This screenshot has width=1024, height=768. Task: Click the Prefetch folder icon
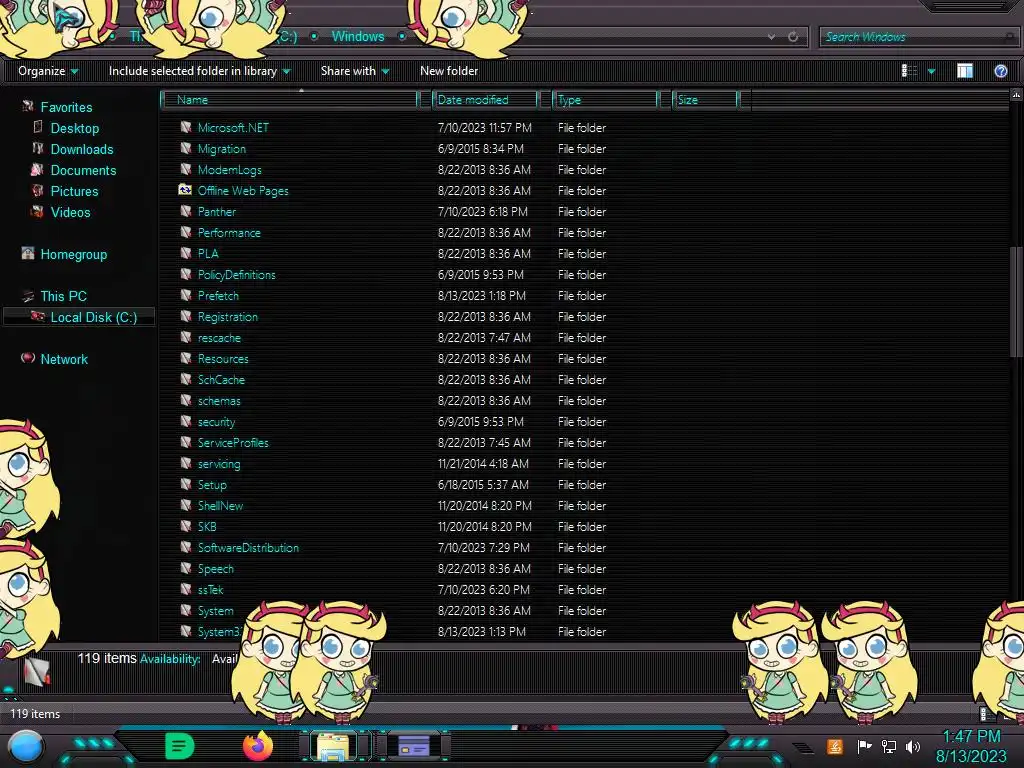(x=186, y=295)
